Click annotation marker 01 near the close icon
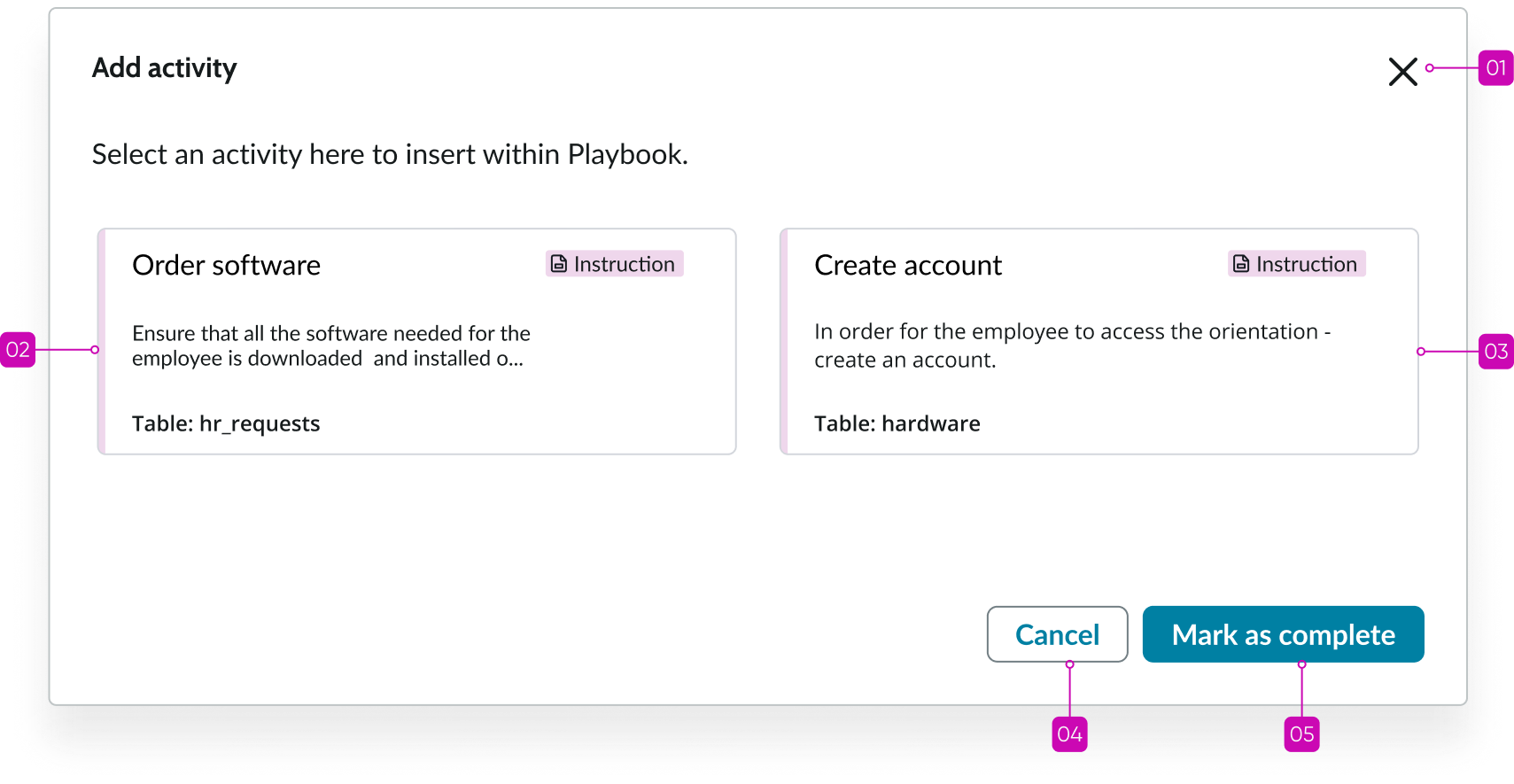This screenshot has height=784, width=1514. (x=1496, y=67)
